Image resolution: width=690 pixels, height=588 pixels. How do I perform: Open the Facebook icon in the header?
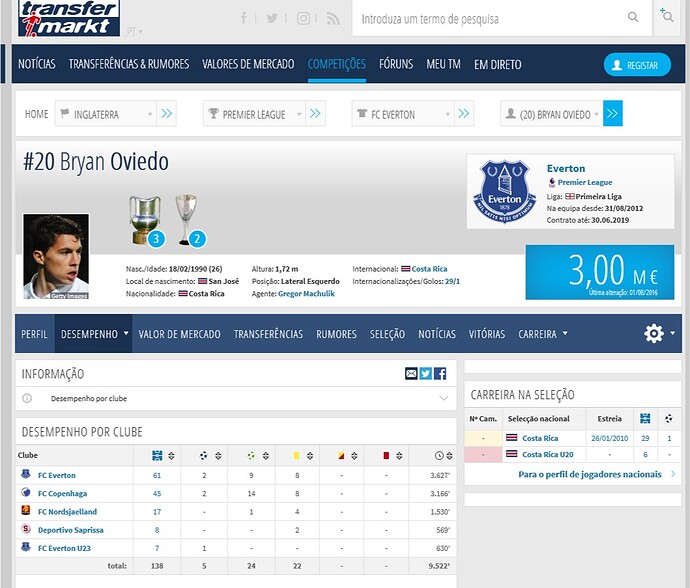[243, 18]
